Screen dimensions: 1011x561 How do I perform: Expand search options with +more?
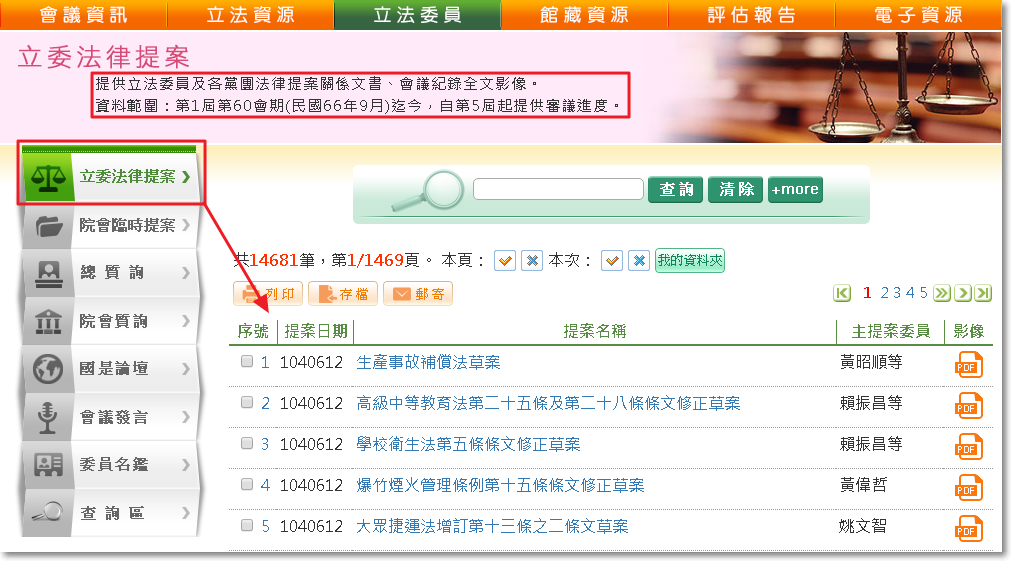(795, 189)
